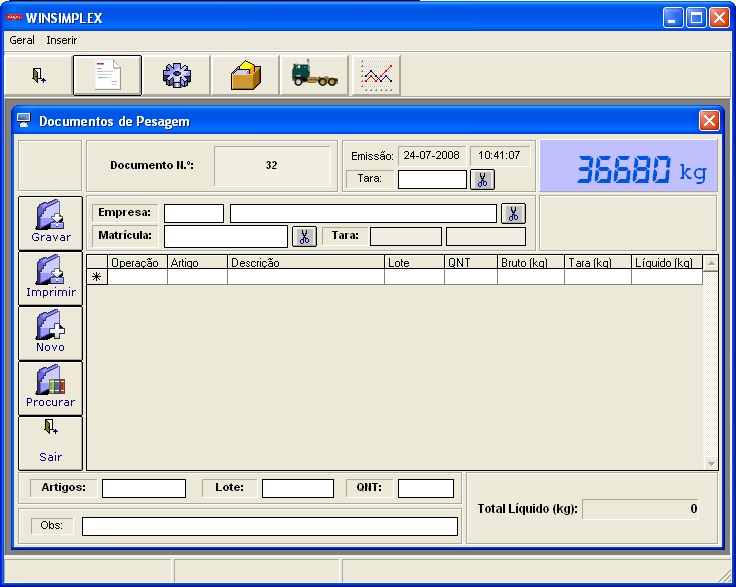Image resolution: width=736 pixels, height=587 pixels.
Task: Click the Artigo column header
Action: pos(198,263)
